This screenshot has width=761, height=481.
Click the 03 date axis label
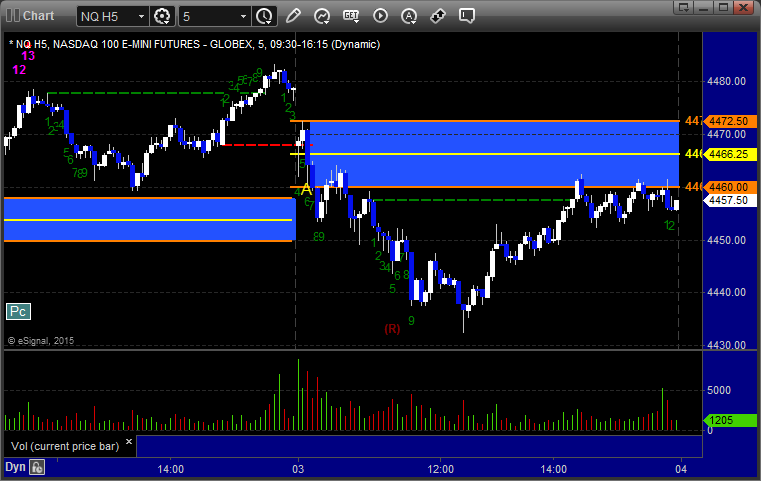pos(298,469)
